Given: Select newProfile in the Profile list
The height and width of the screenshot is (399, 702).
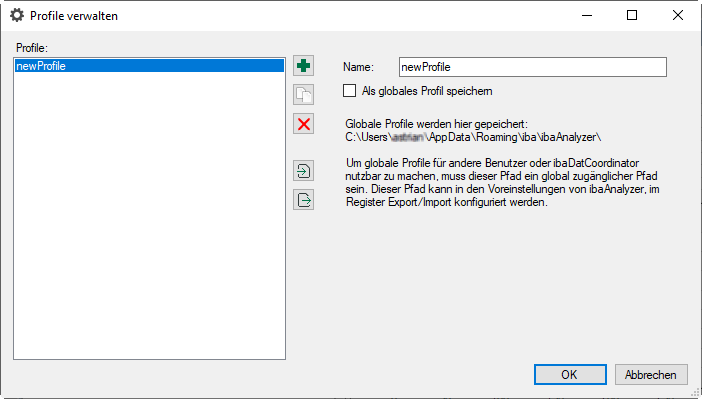Looking at the screenshot, I should point(149,66).
